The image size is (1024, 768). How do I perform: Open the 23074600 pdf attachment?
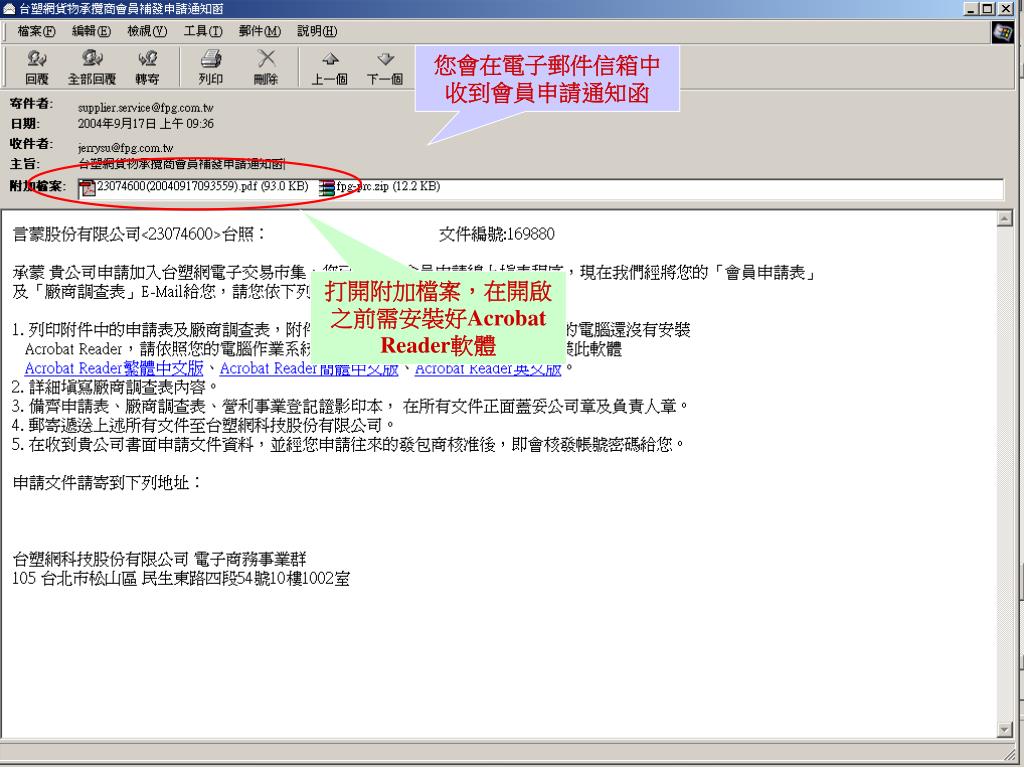[x=195, y=187]
